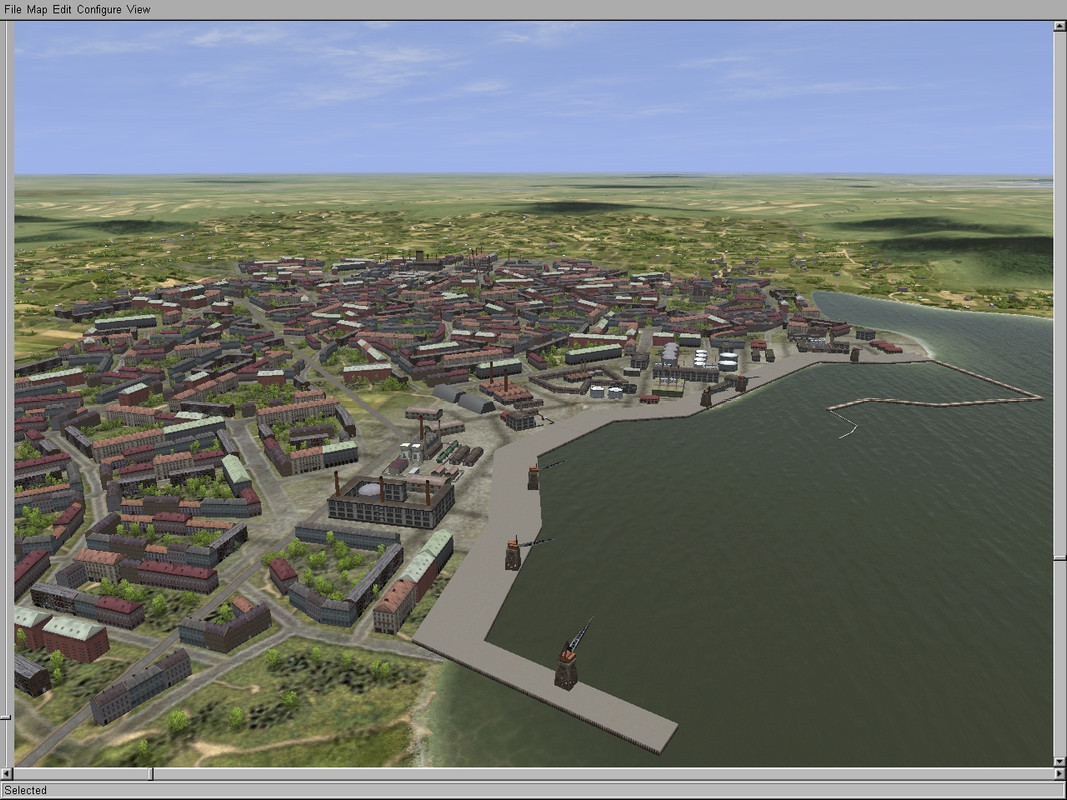Click the 'Selected' status bar text
Image resolution: width=1067 pixels, height=800 pixels.
click(x=25, y=790)
